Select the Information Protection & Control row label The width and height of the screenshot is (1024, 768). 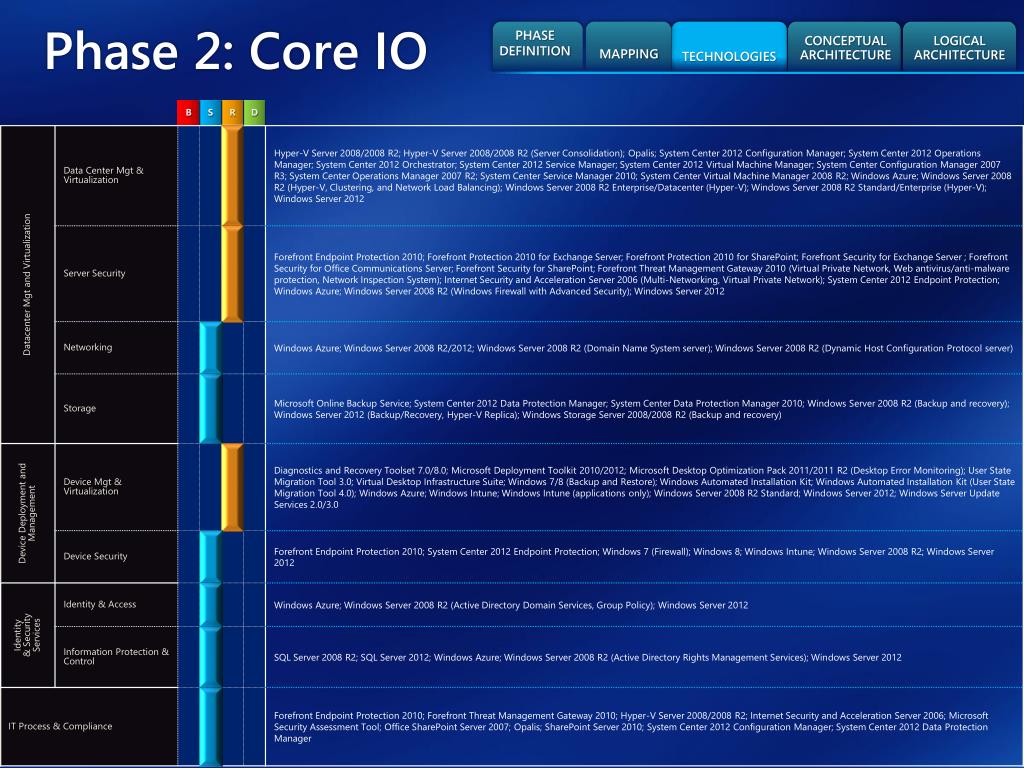coord(116,656)
